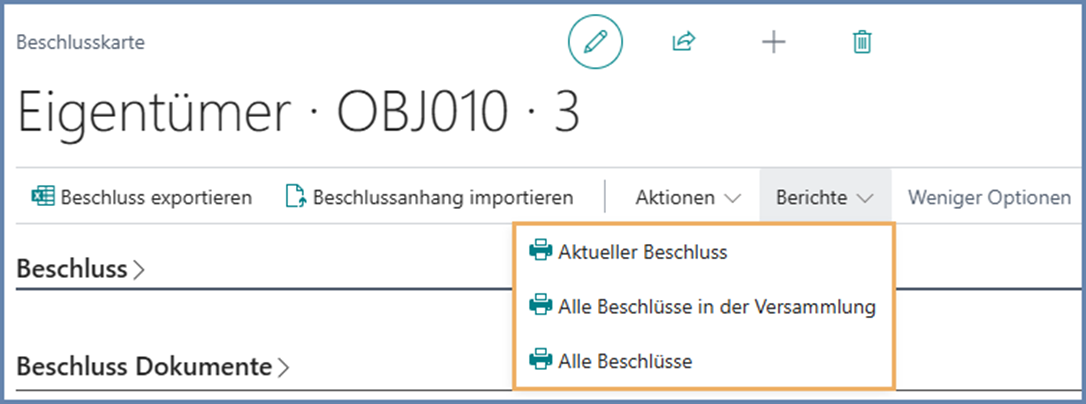Expand the Beschluss Dokumente section
Screen dimensions: 1086x404
pyautogui.click(x=152, y=367)
